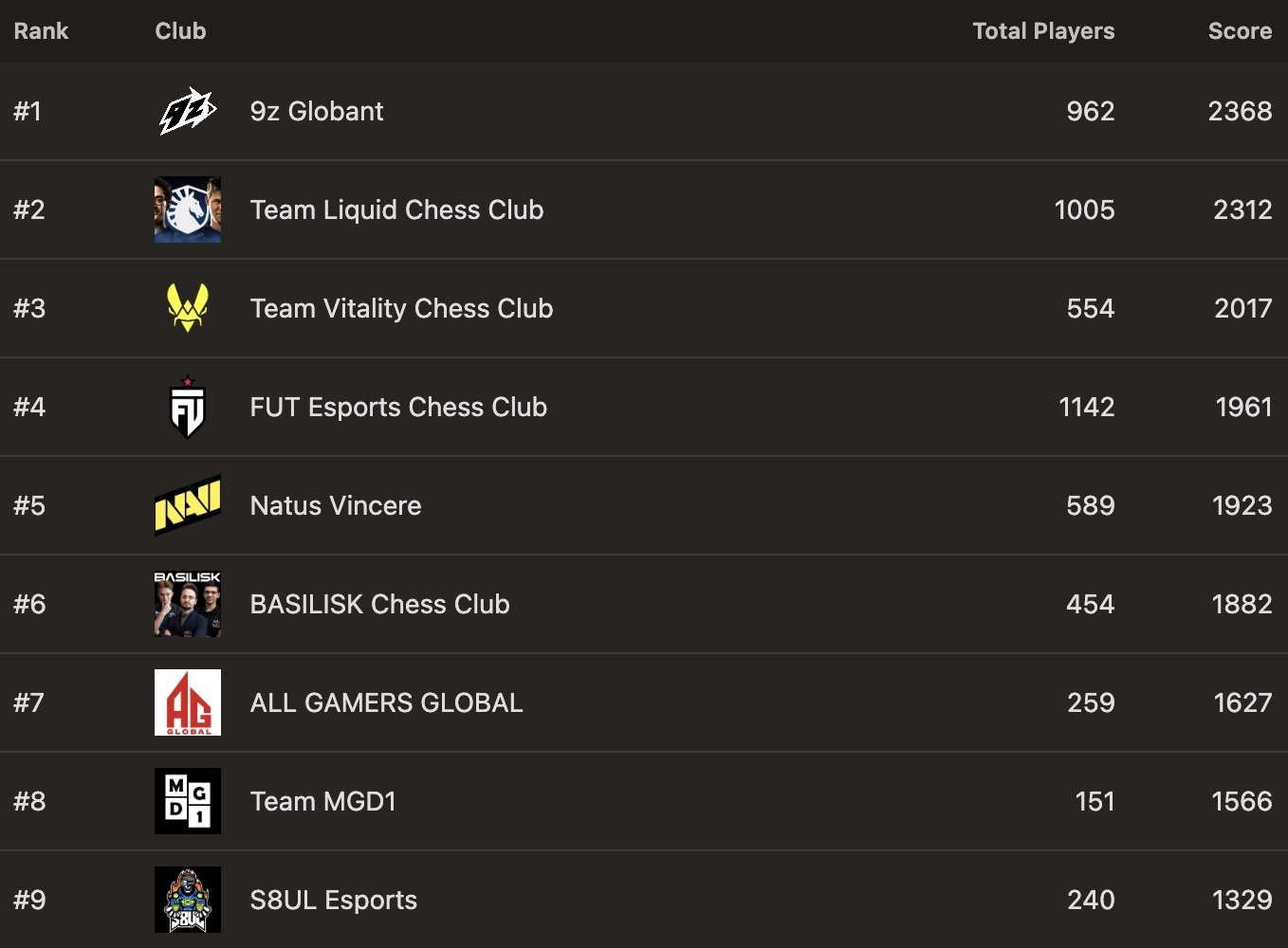Viewport: 1288px width, 948px height.
Task: Select the Team Vitality bee logo
Action: click(x=188, y=308)
